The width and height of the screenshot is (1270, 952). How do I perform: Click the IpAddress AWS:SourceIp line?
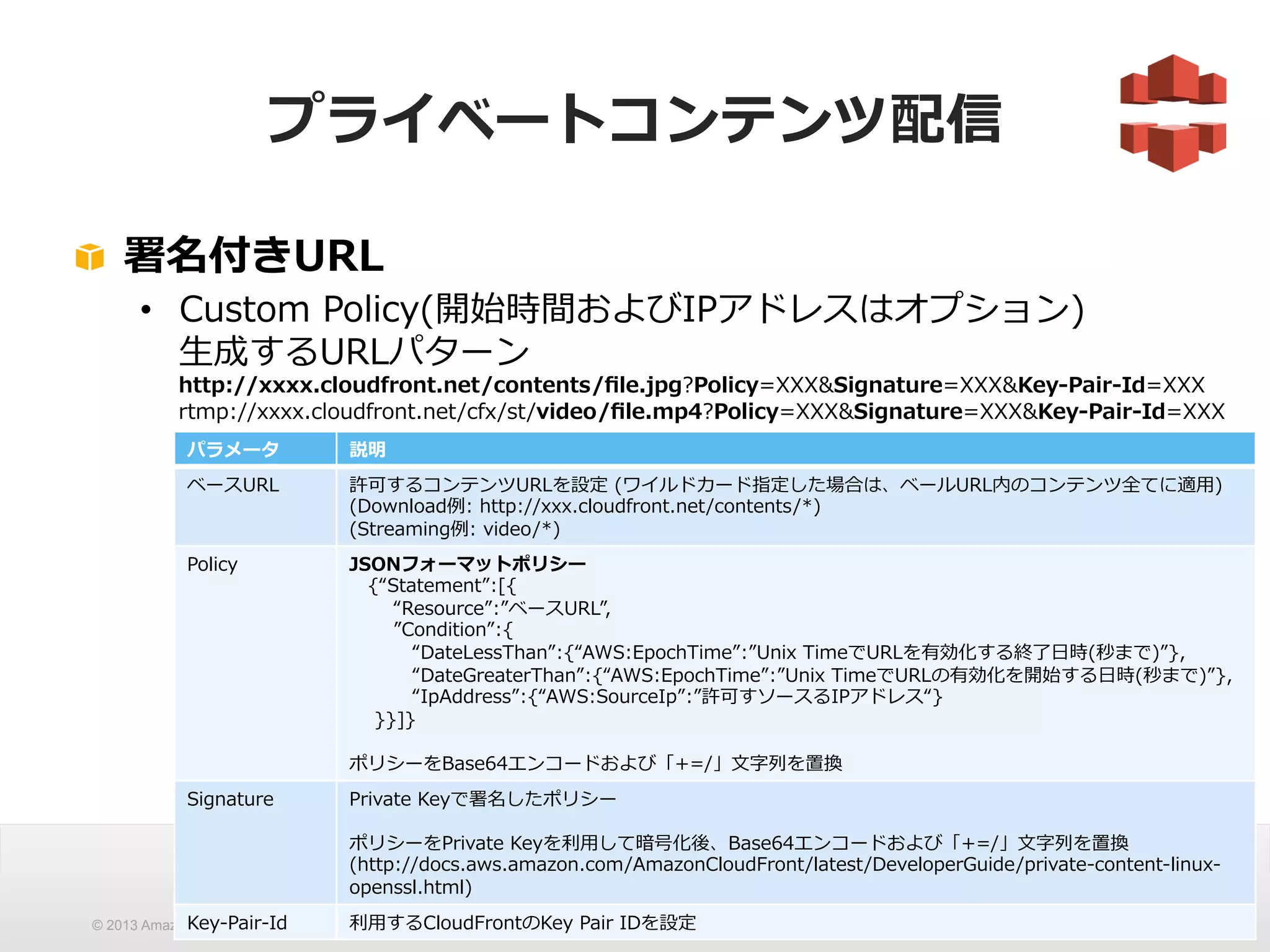(677, 697)
